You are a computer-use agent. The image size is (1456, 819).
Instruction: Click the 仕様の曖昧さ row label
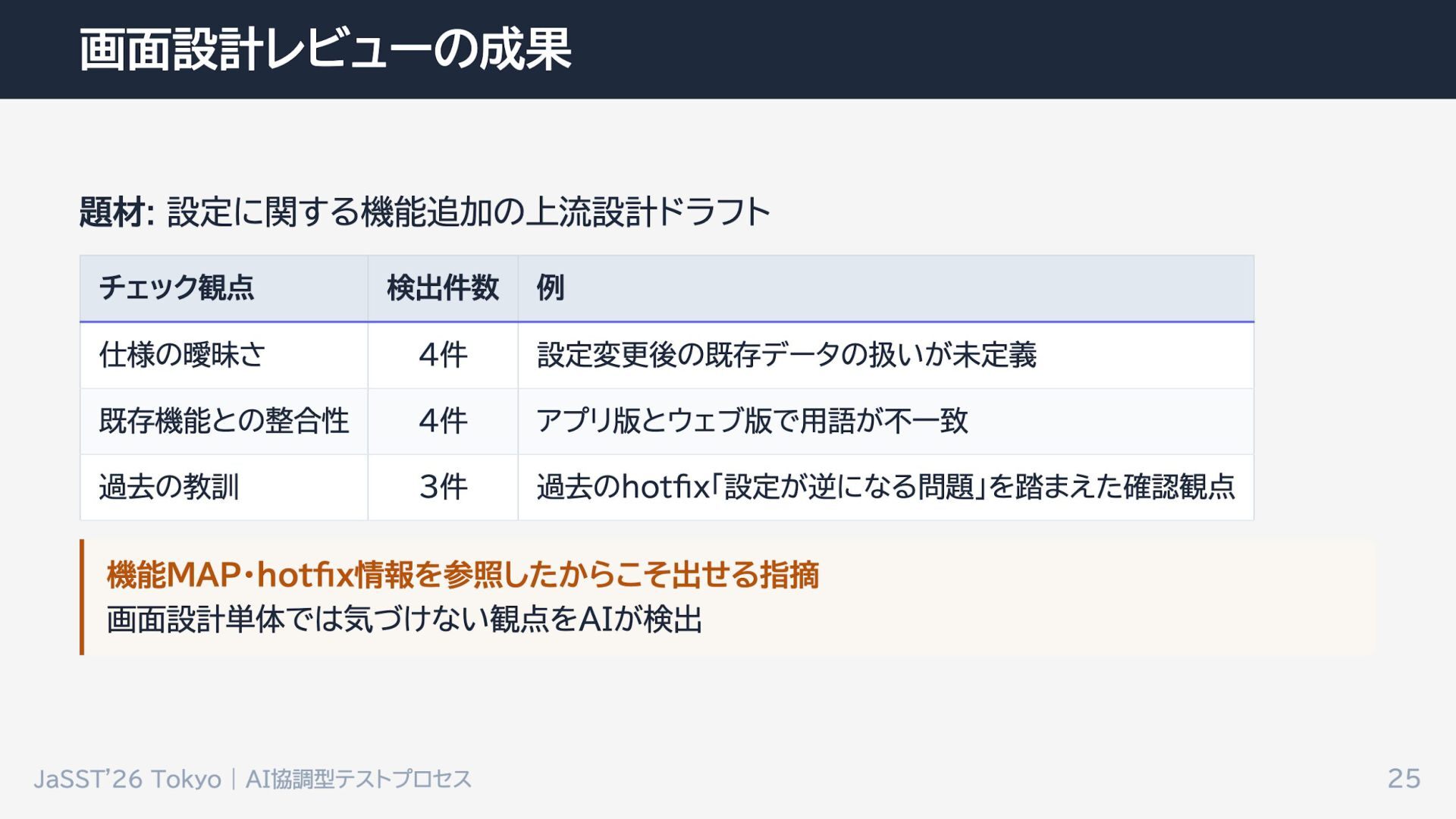point(182,355)
